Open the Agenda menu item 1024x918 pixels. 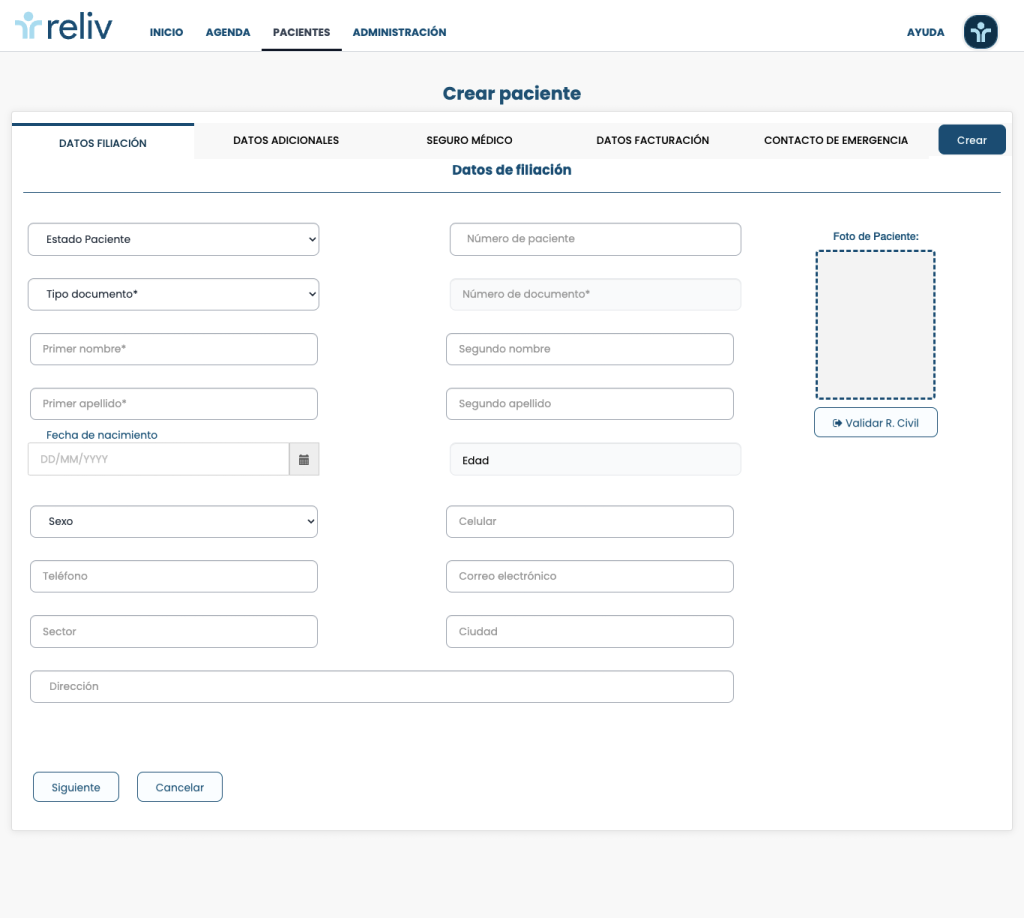click(x=228, y=33)
